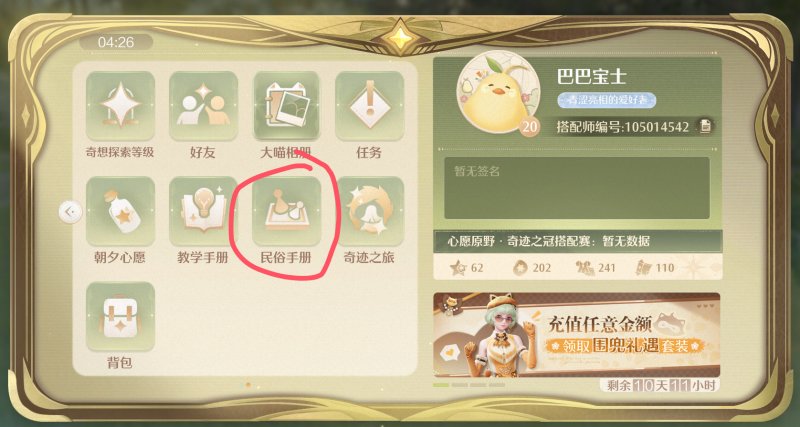Open the 背包 backpack icon
The image size is (800, 427).
point(120,316)
